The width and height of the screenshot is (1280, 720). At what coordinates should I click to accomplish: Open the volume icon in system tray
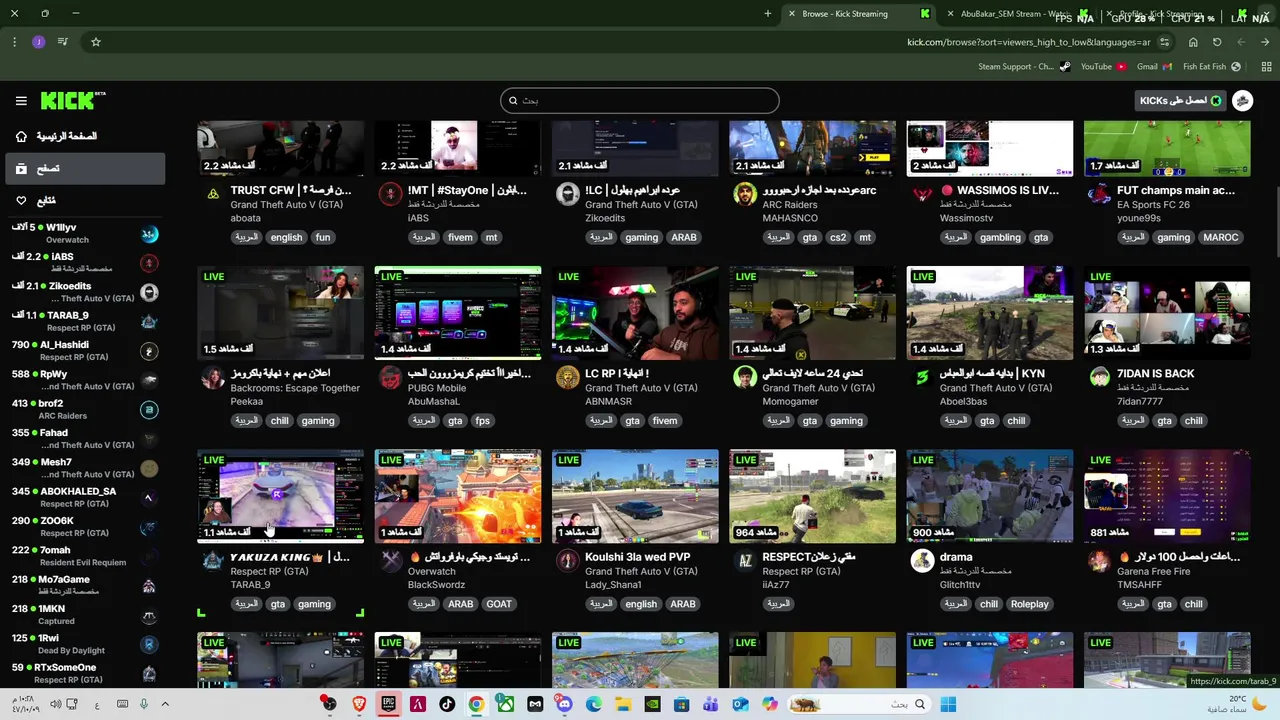click(56, 704)
